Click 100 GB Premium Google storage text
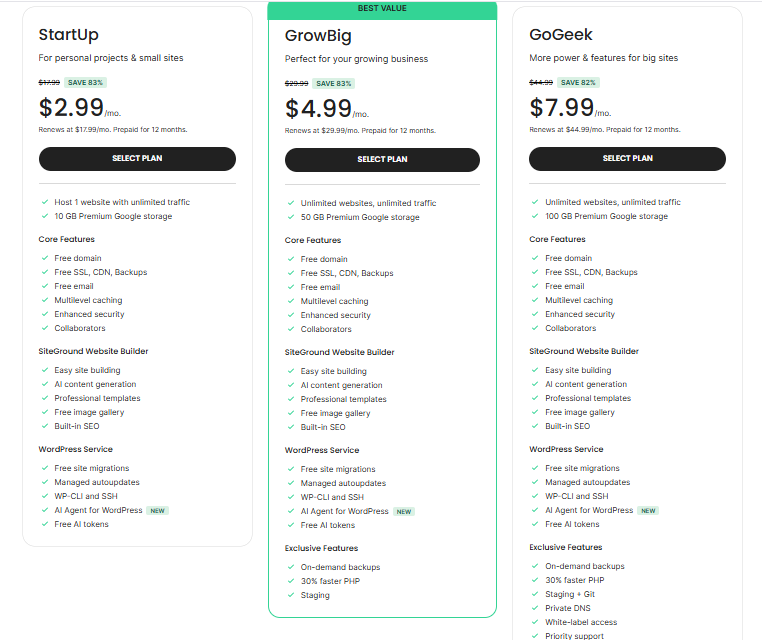Screen dimensions: 762x640 click(x=606, y=216)
